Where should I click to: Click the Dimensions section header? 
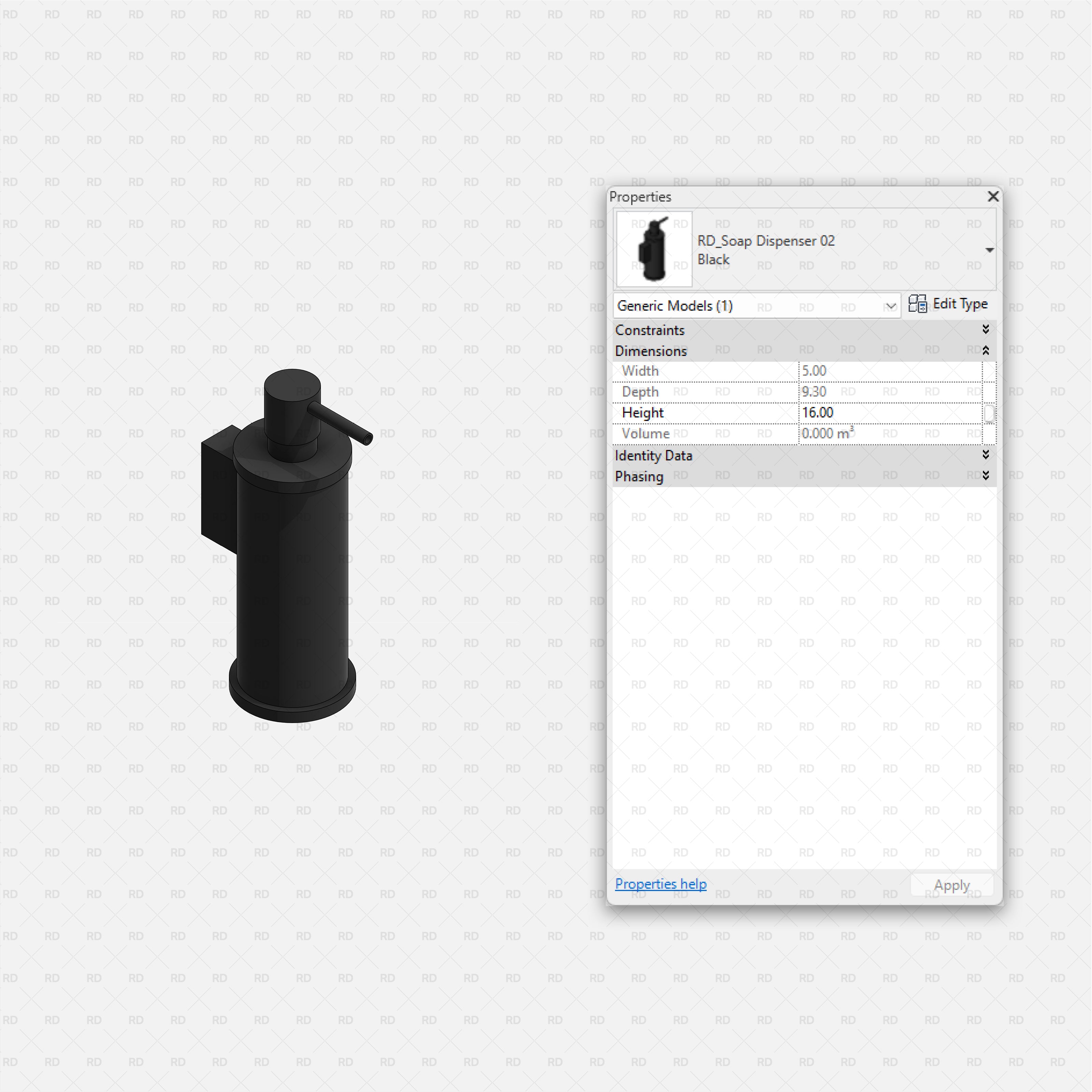click(x=651, y=350)
